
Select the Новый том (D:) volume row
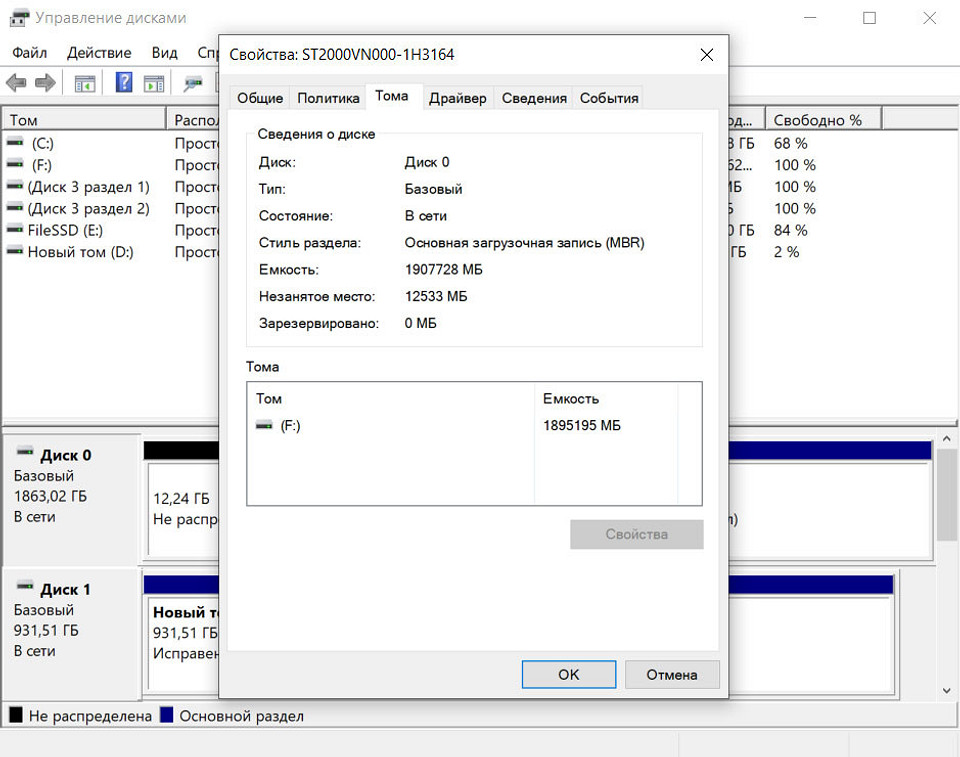pyautogui.click(x=80, y=252)
